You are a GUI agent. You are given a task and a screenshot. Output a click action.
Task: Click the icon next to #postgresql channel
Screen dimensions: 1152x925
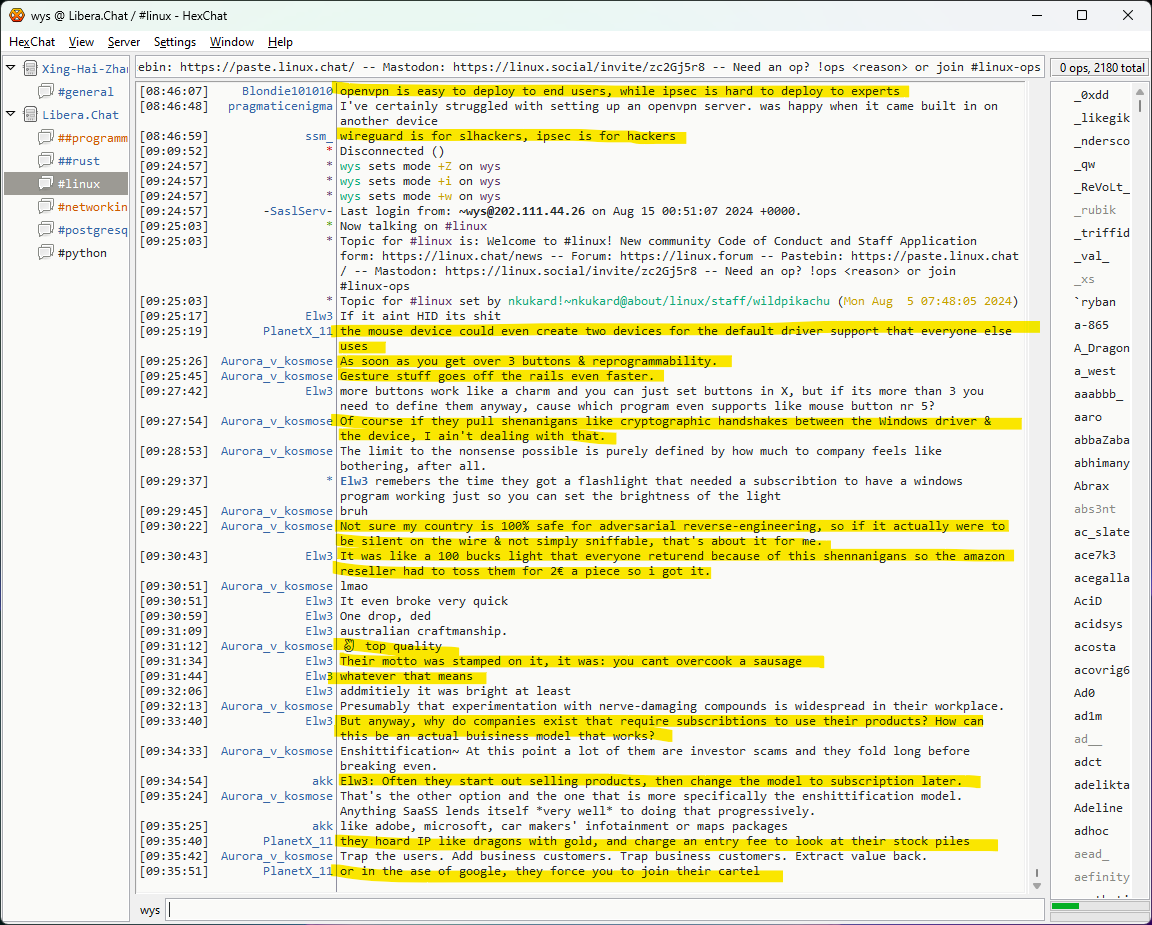click(46, 230)
